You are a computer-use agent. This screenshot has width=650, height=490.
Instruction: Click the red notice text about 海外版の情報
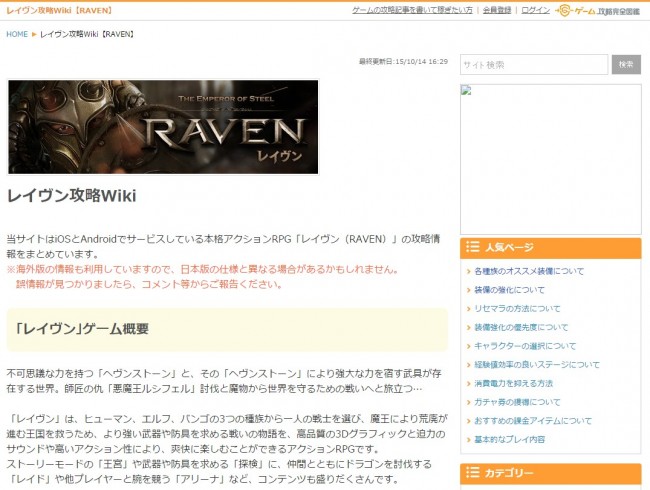pyautogui.click(x=203, y=277)
